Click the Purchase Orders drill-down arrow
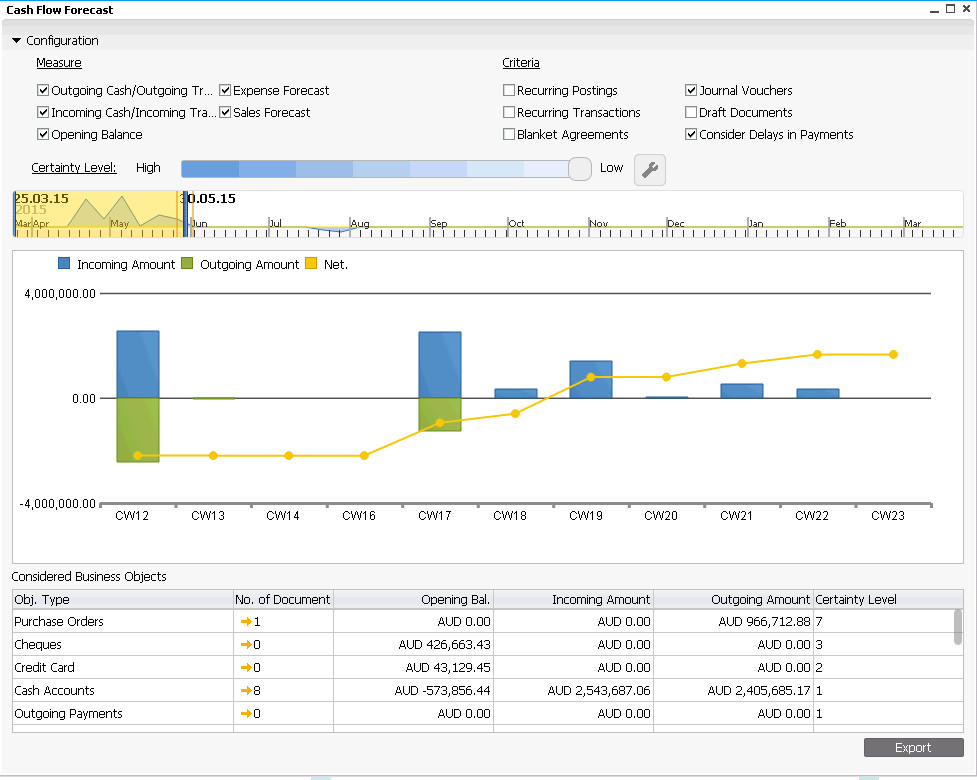 pos(245,622)
